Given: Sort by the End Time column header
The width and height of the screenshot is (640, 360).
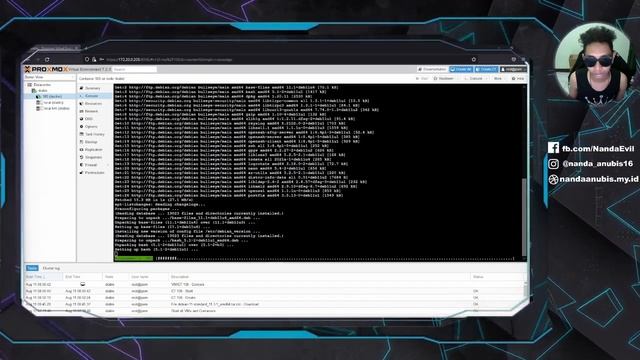Looking at the screenshot, I should [x=83, y=277].
